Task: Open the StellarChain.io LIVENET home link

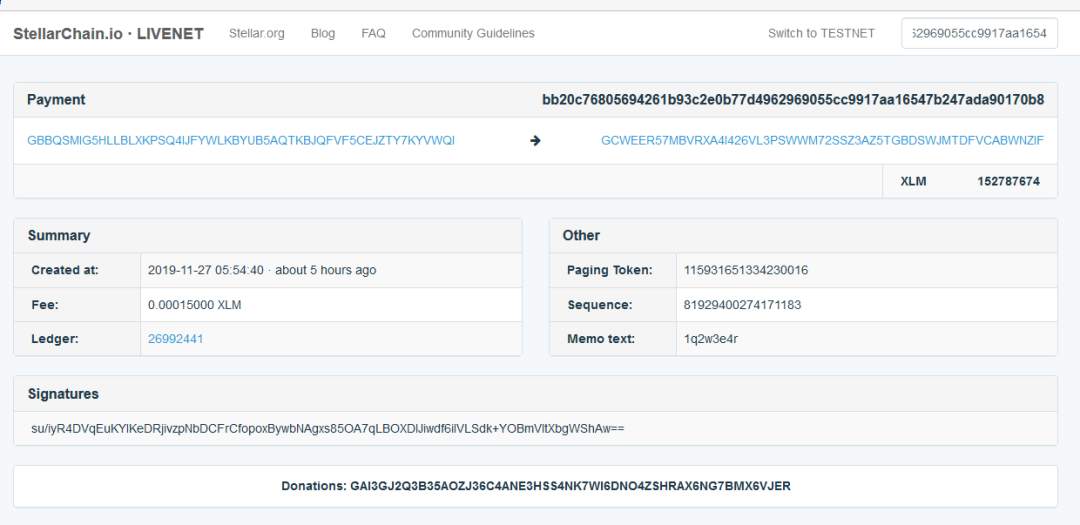Action: [108, 34]
